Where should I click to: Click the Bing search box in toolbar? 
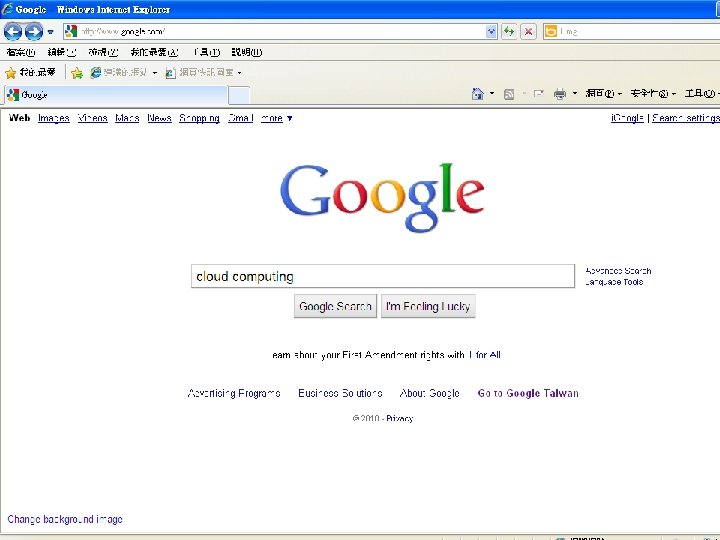[x=638, y=31]
